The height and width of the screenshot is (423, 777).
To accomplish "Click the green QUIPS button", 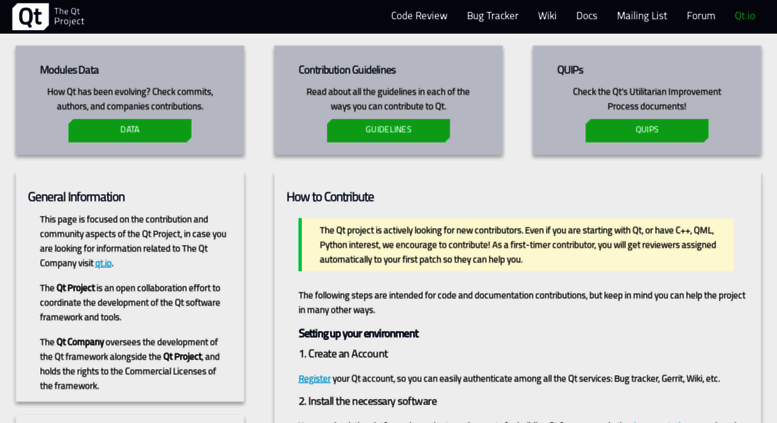I will point(647,130).
